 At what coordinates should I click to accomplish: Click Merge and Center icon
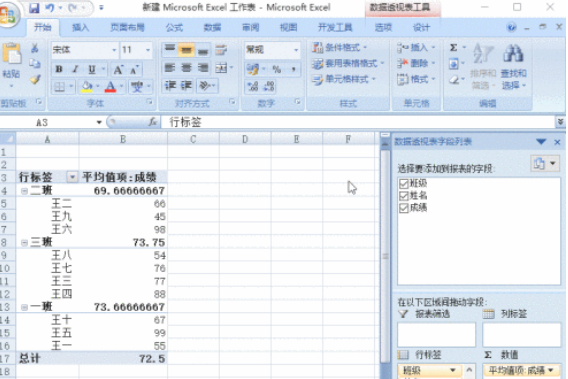(x=221, y=68)
